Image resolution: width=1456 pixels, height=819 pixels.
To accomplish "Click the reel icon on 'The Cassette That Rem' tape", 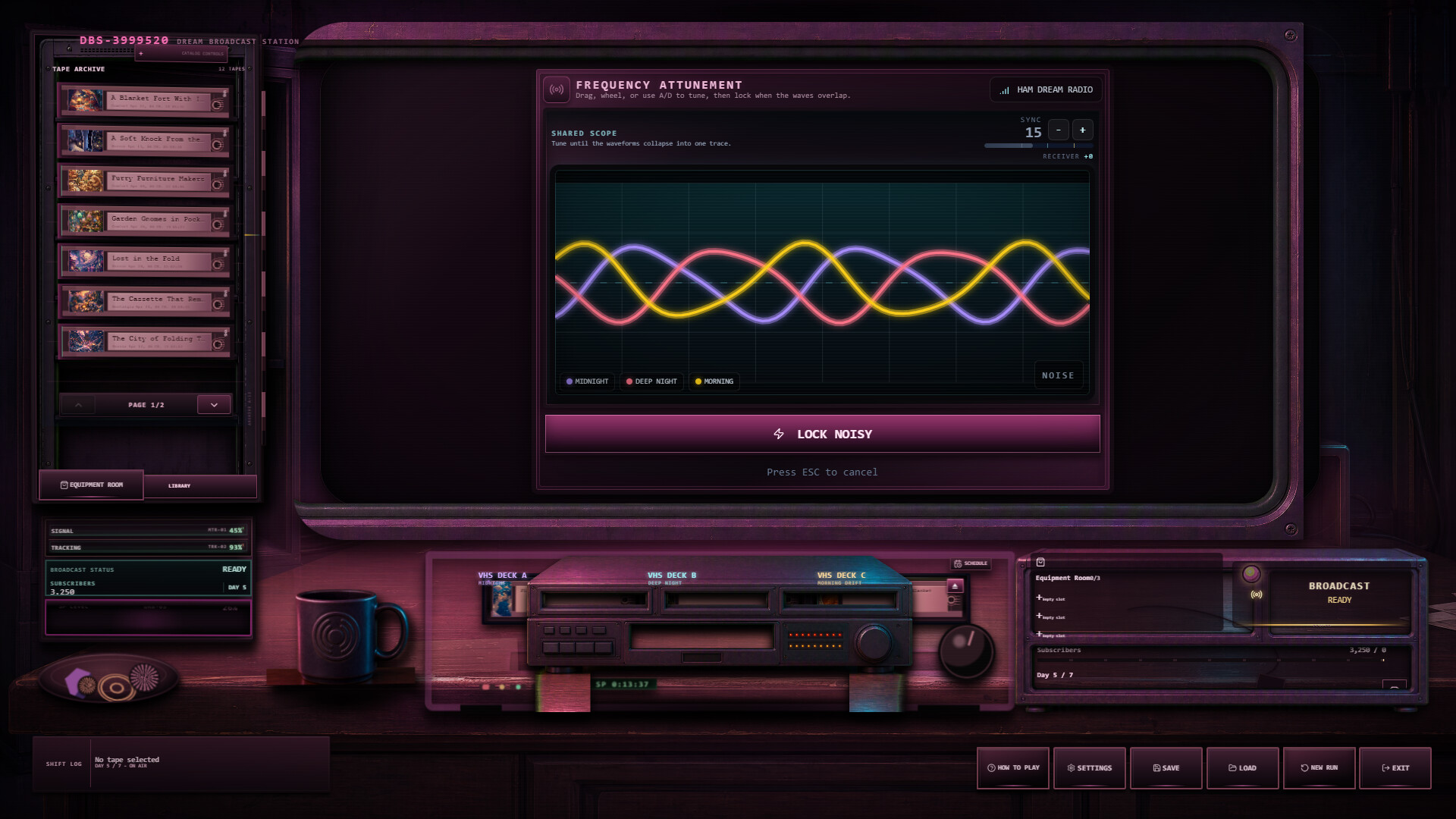I will click(x=218, y=305).
